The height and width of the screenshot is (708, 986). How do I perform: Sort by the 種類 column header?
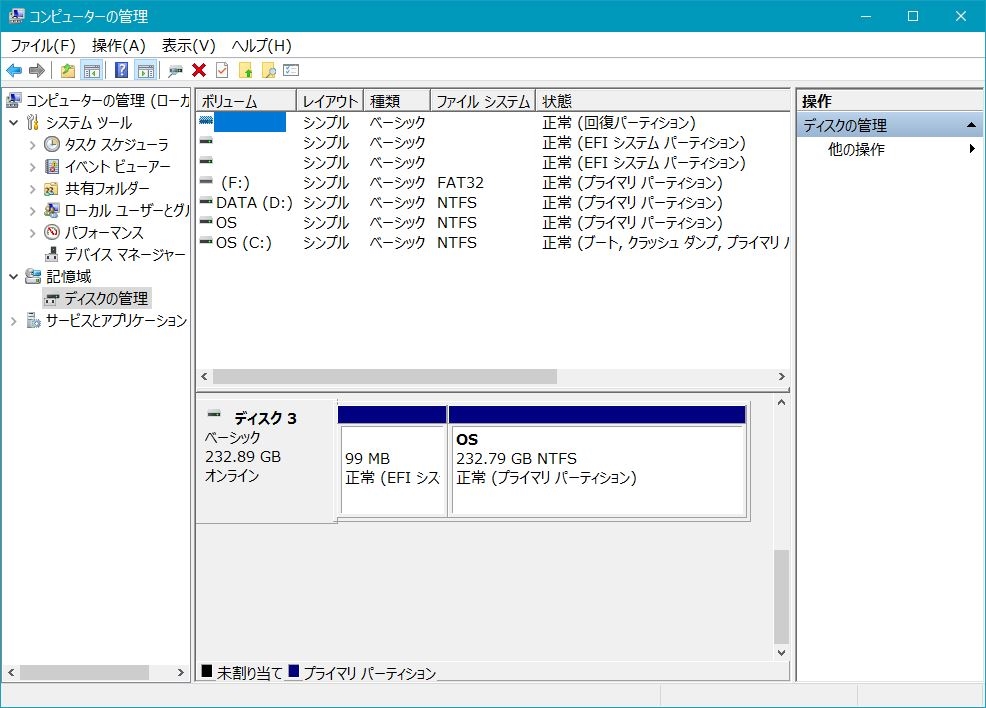point(397,101)
